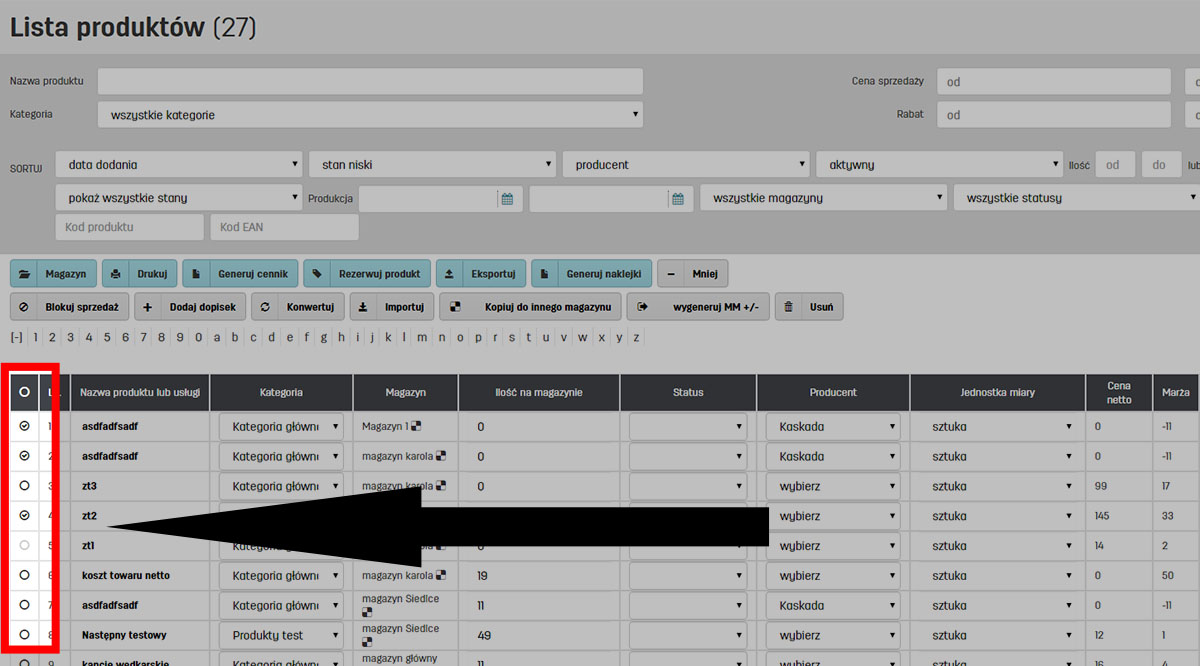Filter products by letter 'k'
The image size is (1200, 666).
coord(388,338)
